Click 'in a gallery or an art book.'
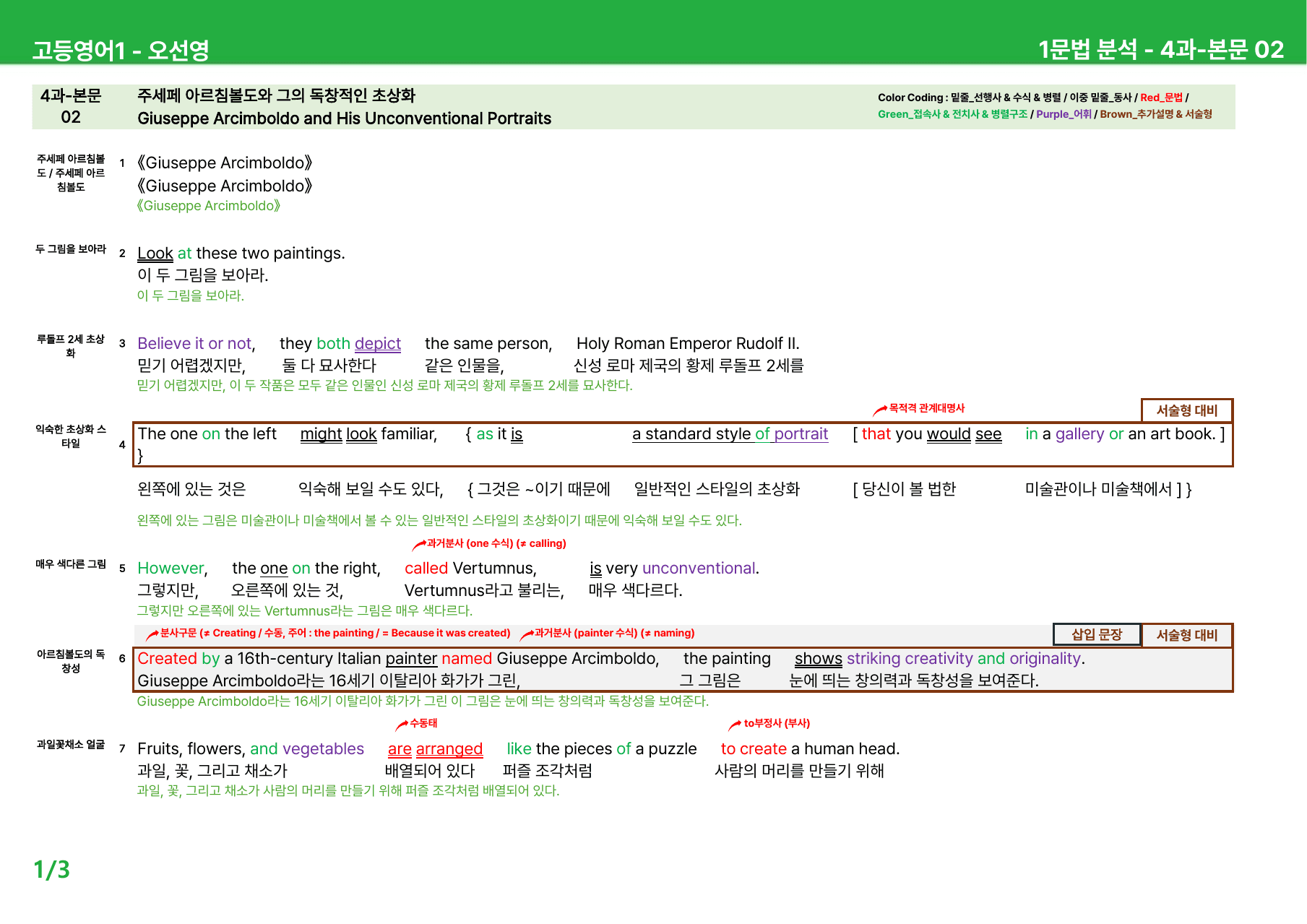The height and width of the screenshot is (924, 1307). 1121,434
